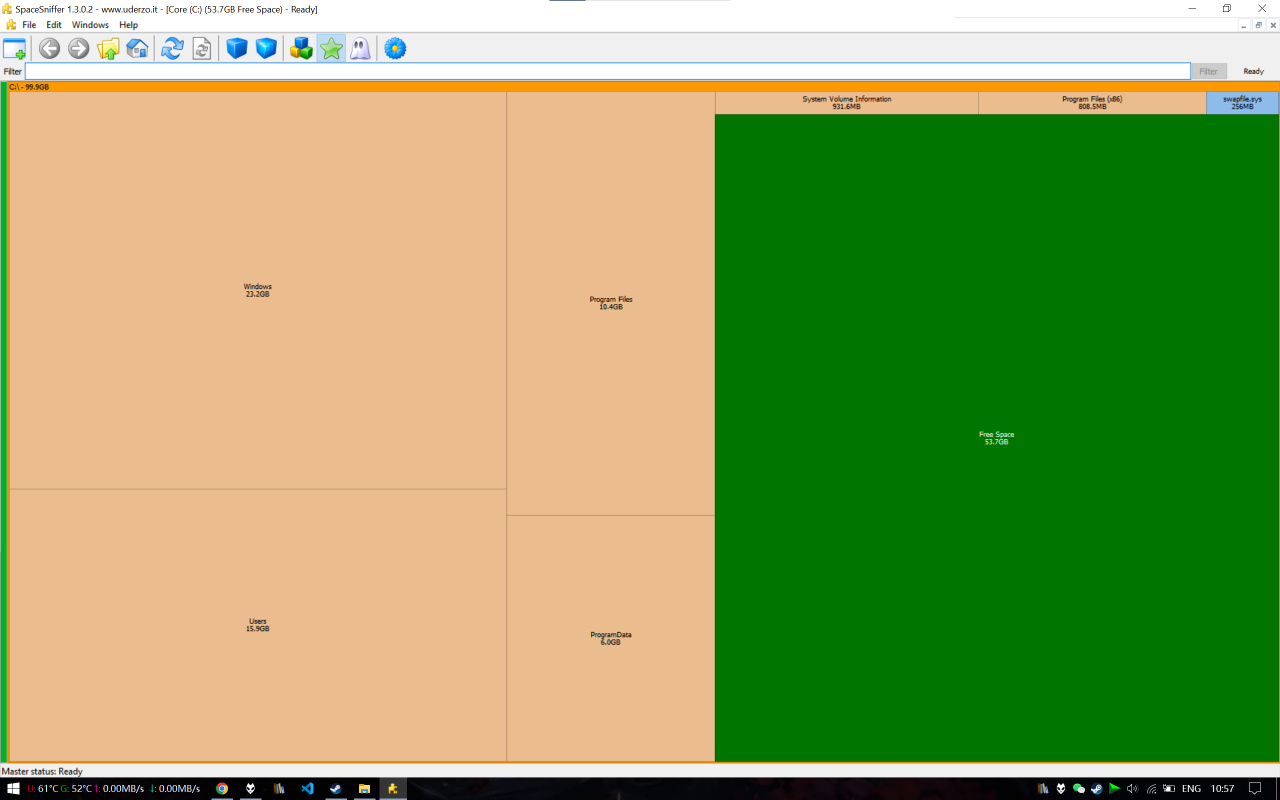This screenshot has height=800, width=1280.
Task: Select the Program Files (x86) block
Action: [x=1092, y=103]
